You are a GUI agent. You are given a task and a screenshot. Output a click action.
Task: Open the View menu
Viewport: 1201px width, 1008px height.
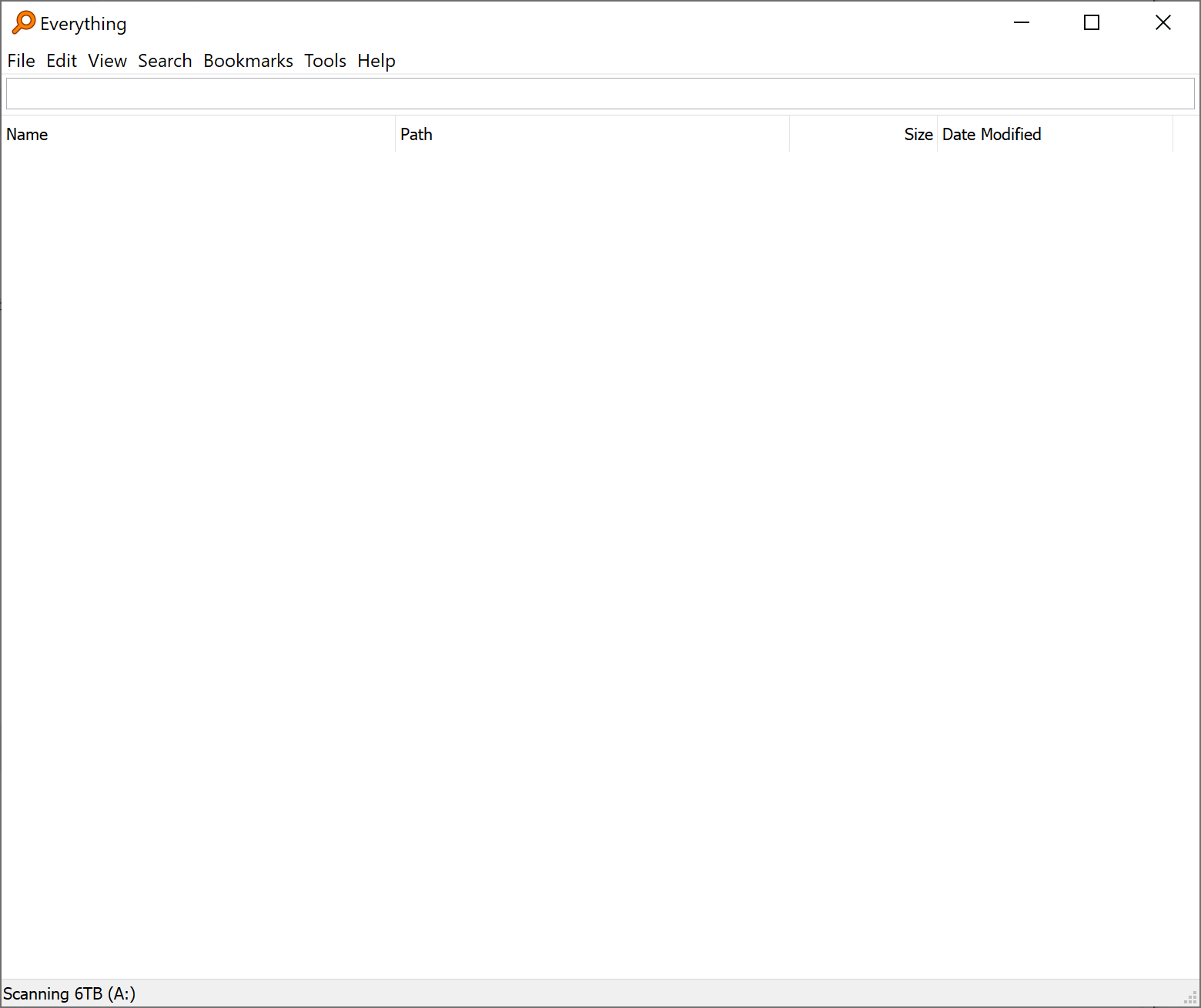tap(108, 61)
